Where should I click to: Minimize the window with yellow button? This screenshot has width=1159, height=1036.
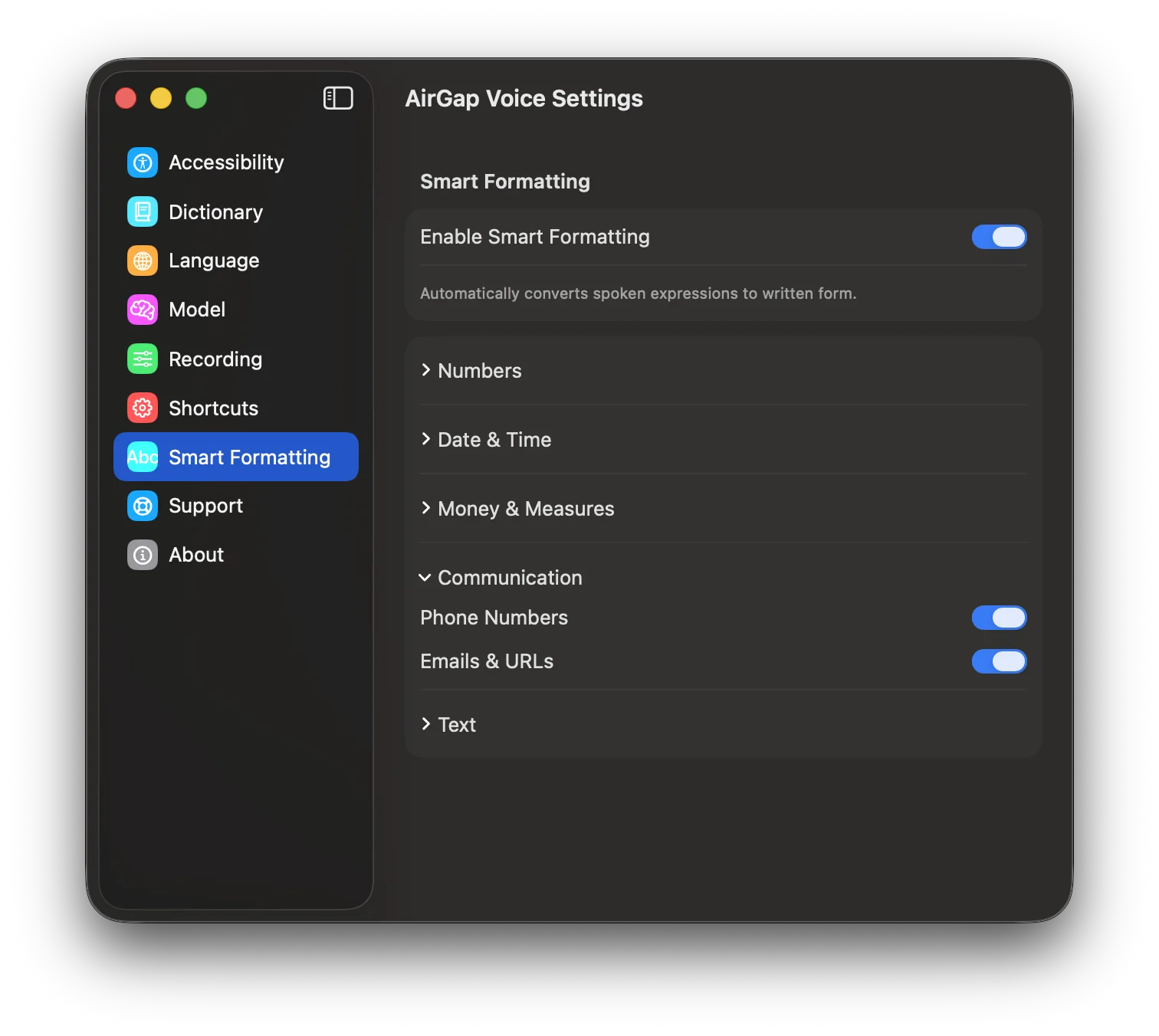161,98
